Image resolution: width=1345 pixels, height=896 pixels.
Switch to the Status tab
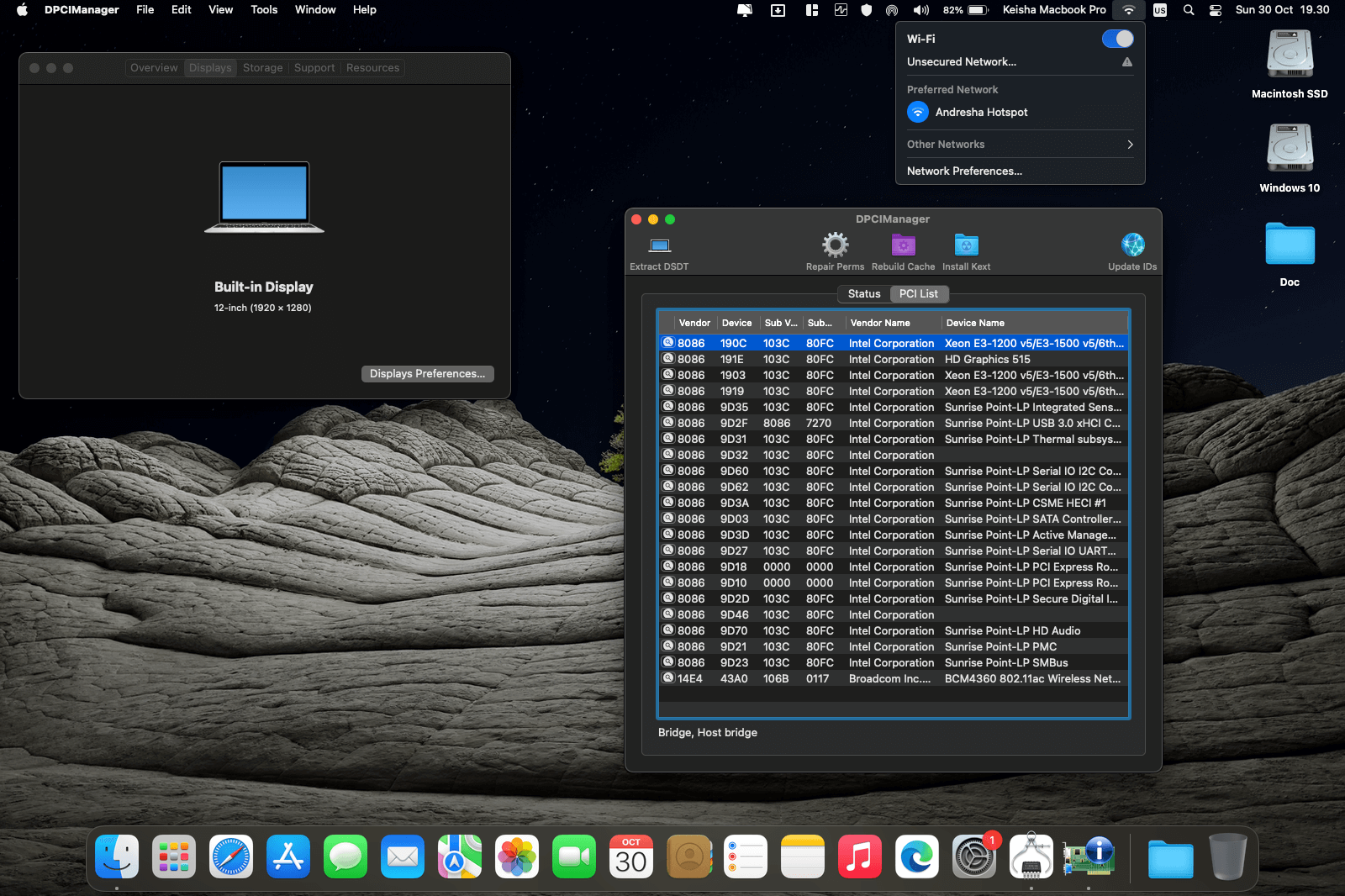tap(863, 294)
